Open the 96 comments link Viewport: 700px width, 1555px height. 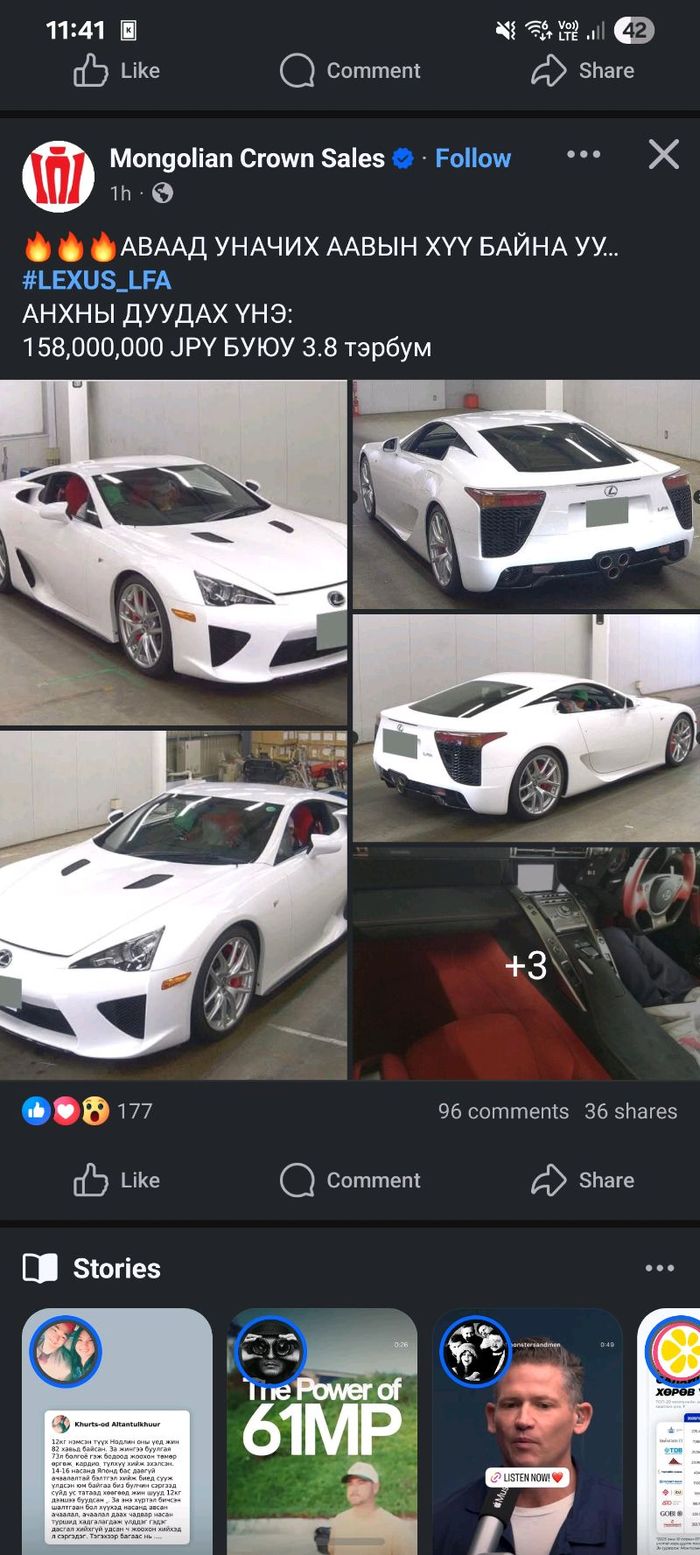pos(503,1111)
